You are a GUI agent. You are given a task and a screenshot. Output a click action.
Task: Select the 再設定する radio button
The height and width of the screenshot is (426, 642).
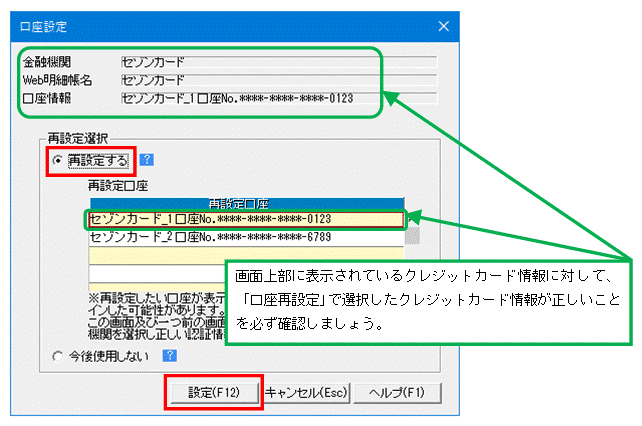tap(58, 161)
